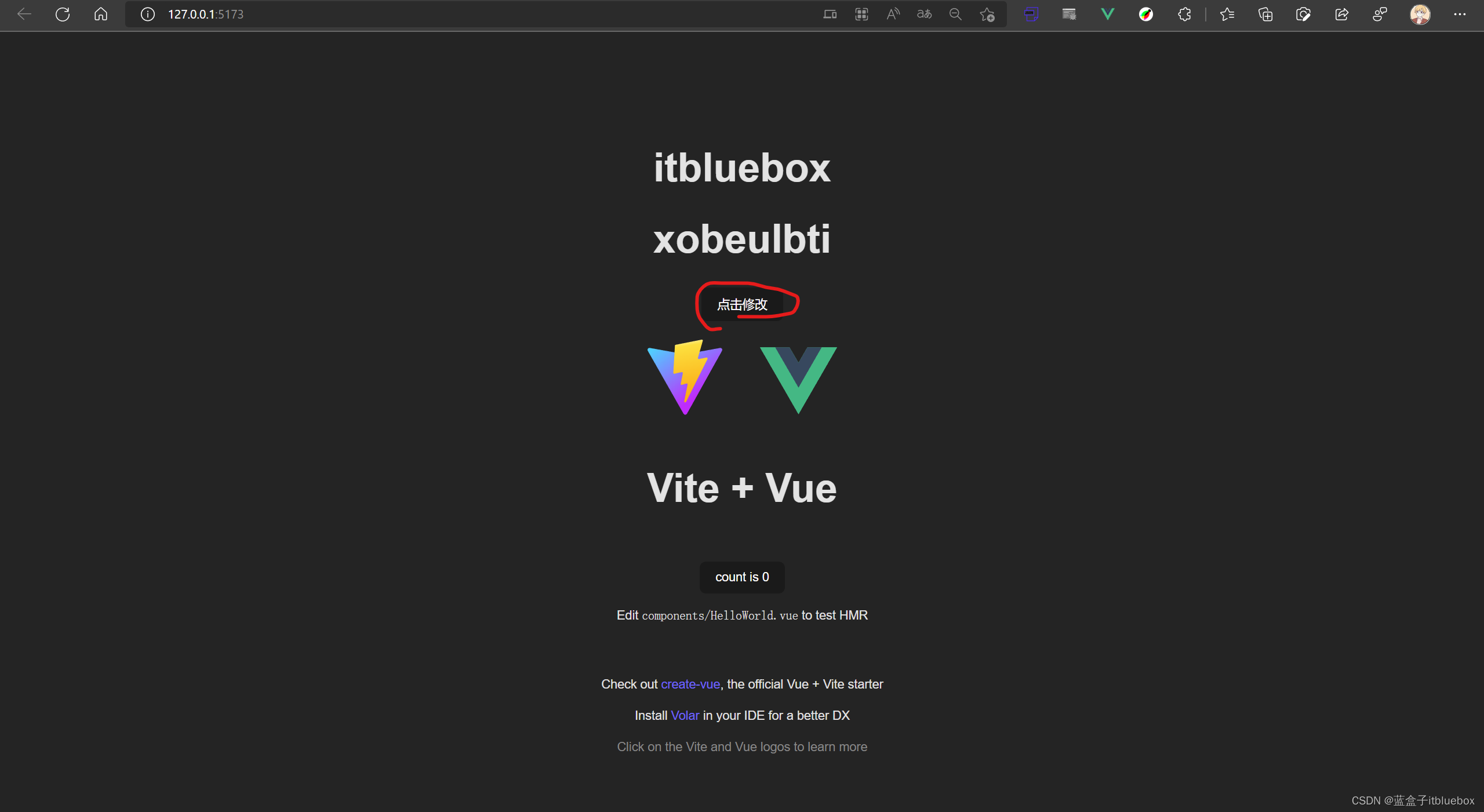Open the JSON viewer extension icon

pos(1031,14)
